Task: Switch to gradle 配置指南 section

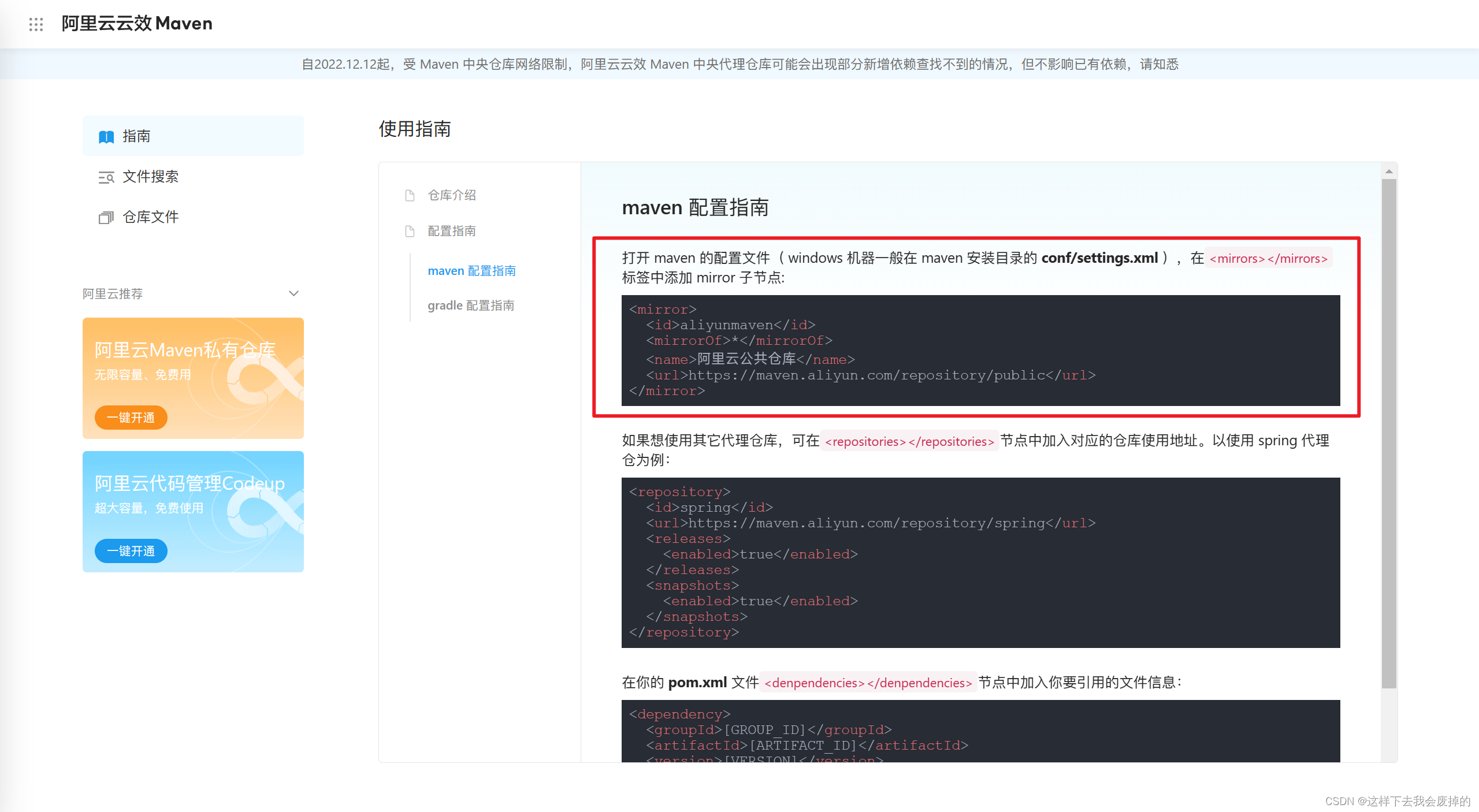Action: 471,305
